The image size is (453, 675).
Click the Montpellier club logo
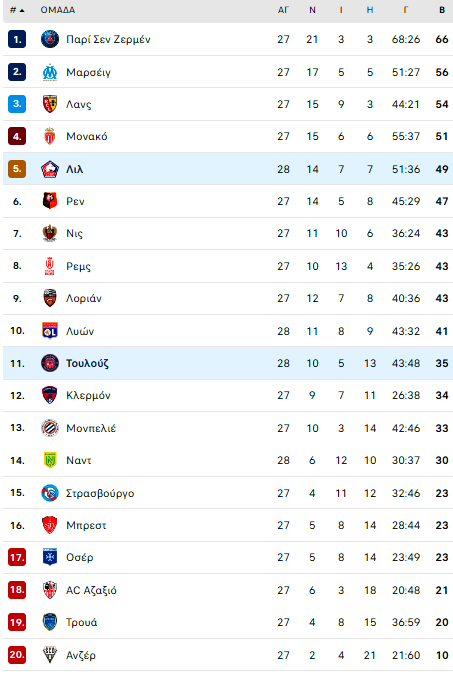pyautogui.click(x=50, y=428)
